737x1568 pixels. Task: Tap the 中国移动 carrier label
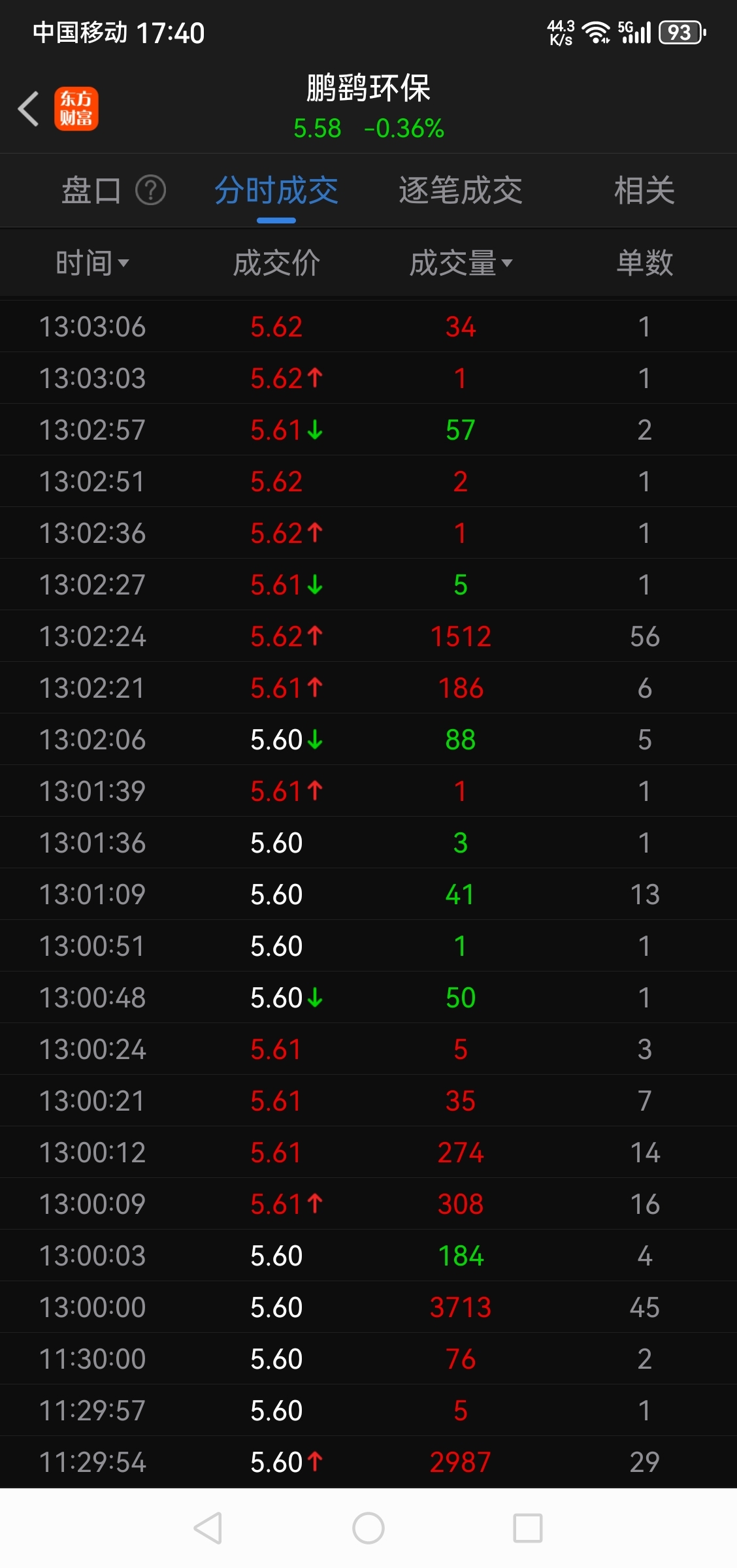coord(80,33)
